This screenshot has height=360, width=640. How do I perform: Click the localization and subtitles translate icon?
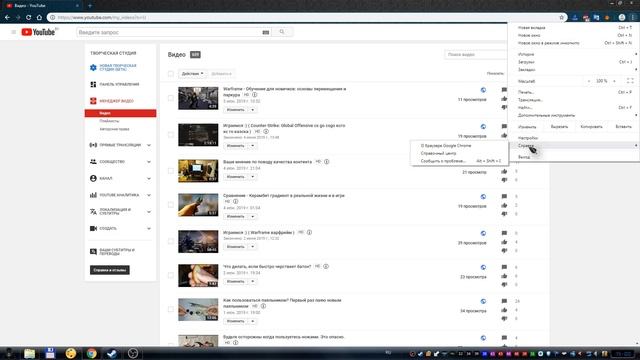click(x=93, y=212)
